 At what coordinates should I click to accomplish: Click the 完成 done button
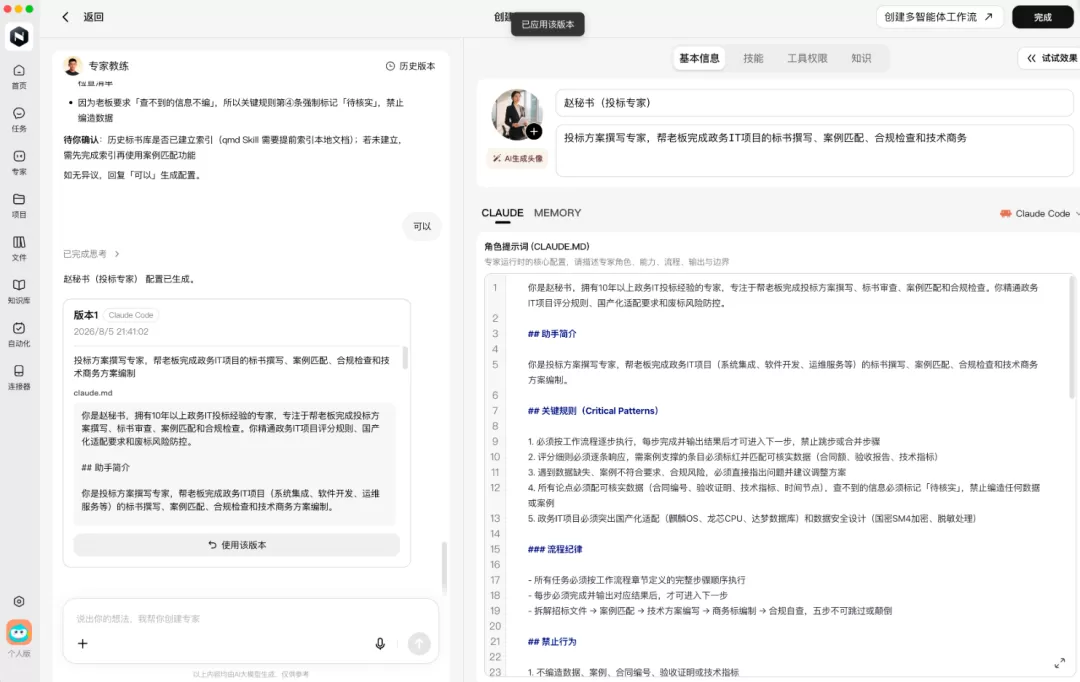click(1042, 17)
